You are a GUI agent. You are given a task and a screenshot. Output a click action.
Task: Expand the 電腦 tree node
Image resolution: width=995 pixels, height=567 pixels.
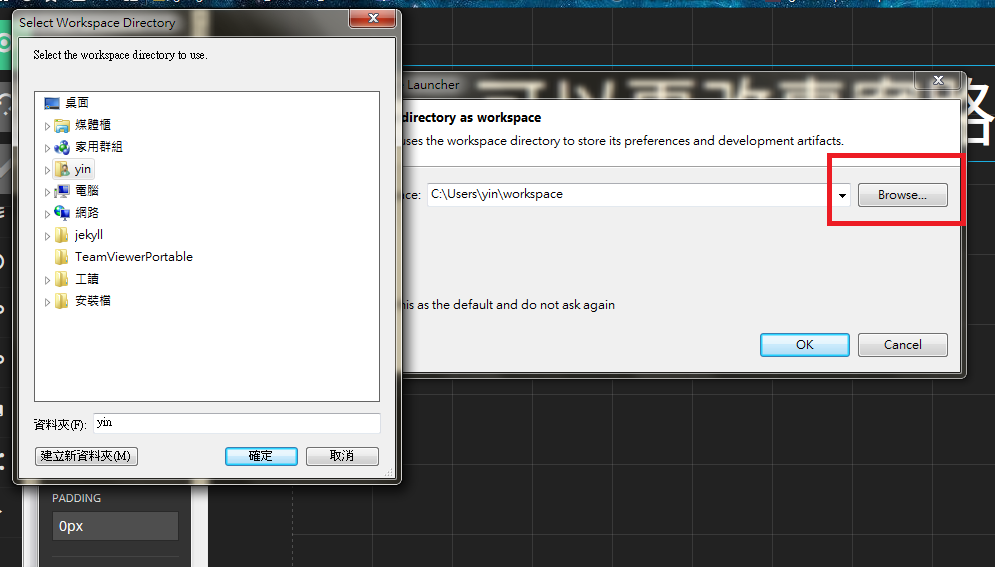click(x=47, y=192)
